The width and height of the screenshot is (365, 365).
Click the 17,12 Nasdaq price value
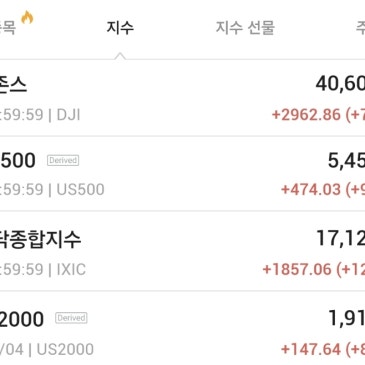pos(341,238)
